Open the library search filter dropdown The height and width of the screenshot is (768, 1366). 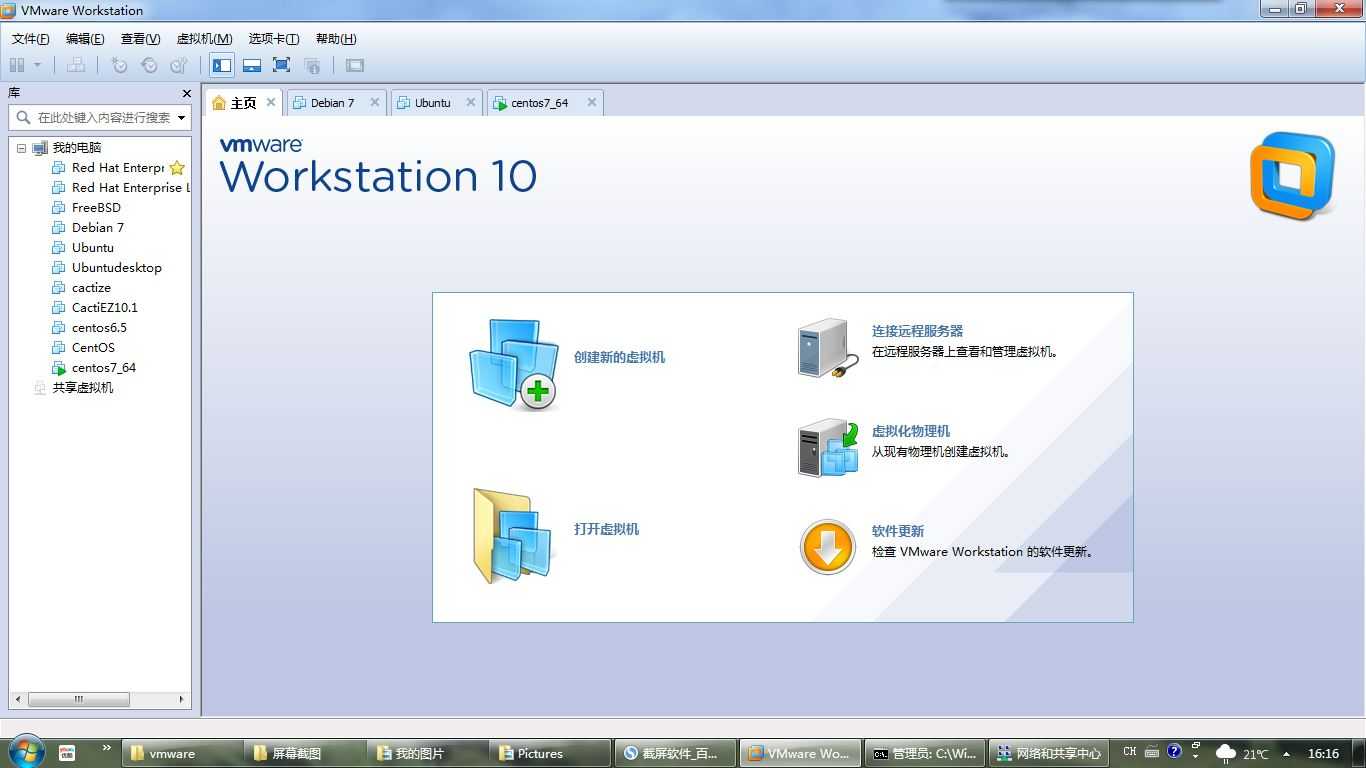(182, 117)
